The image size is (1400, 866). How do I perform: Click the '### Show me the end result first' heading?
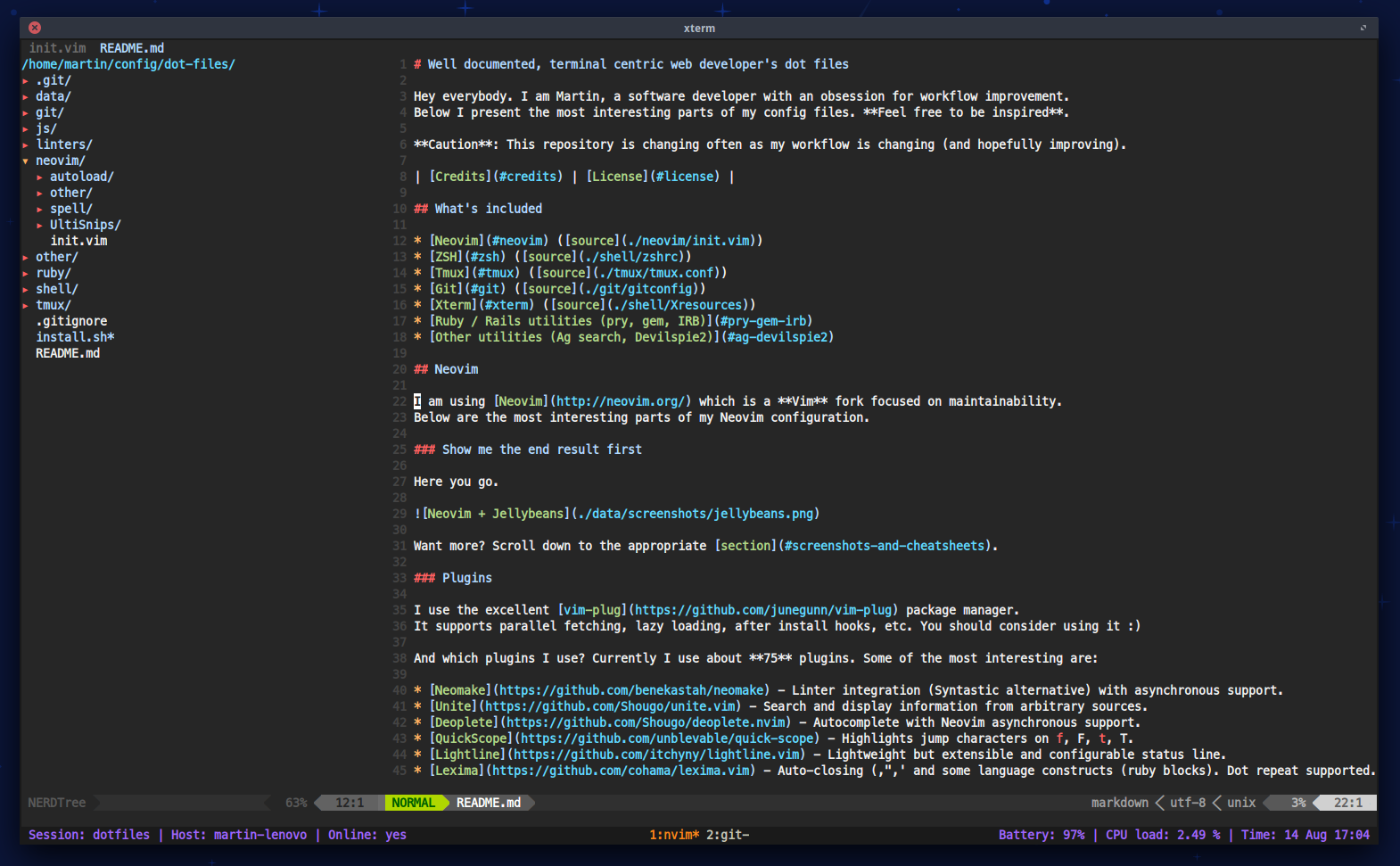point(528,449)
